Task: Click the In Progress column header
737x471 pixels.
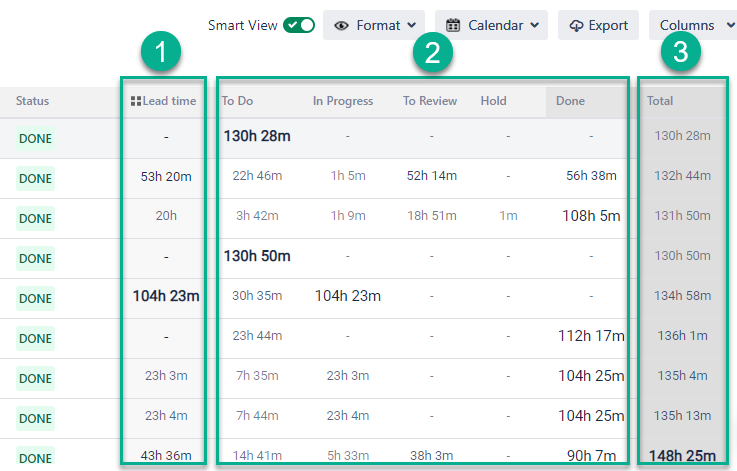Action: (343, 101)
